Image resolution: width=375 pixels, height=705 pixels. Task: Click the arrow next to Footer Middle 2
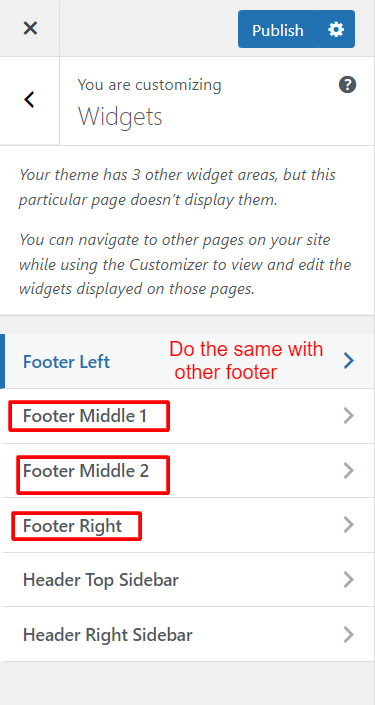(x=348, y=471)
